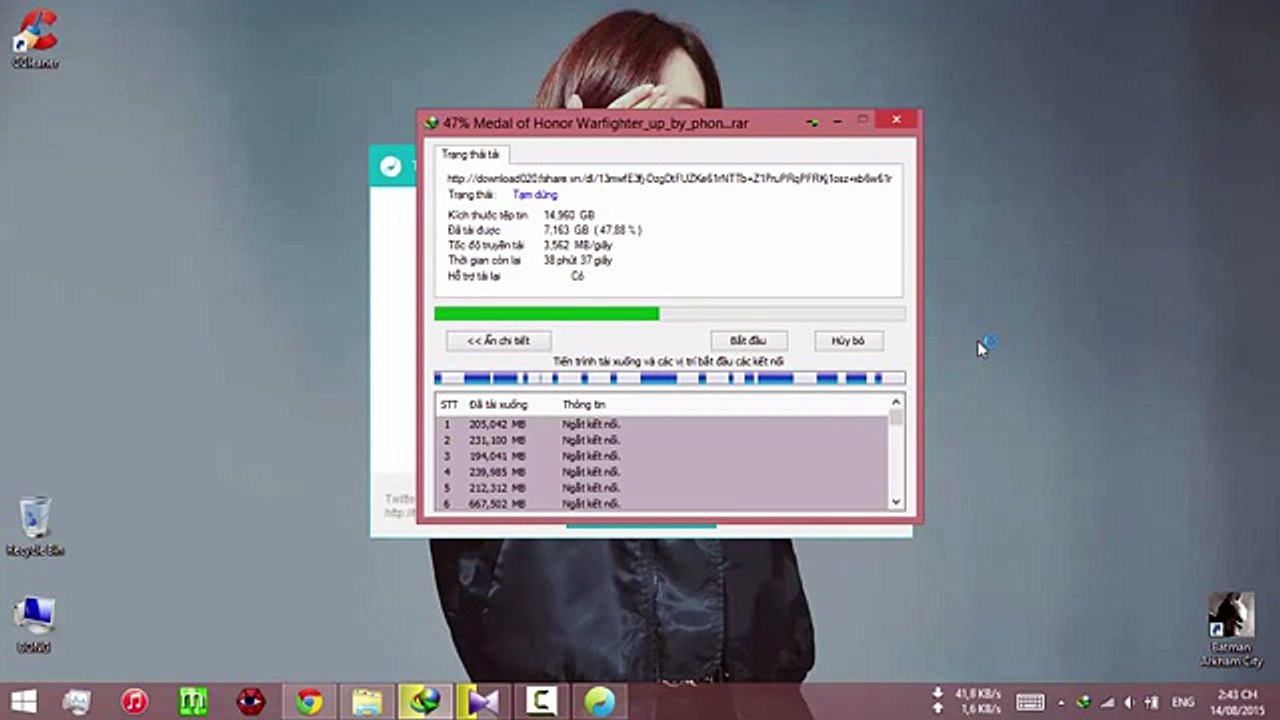Image resolution: width=1280 pixels, height=720 pixels.
Task: Click the IDM title bar icon of the download dialog
Action: tap(431, 122)
